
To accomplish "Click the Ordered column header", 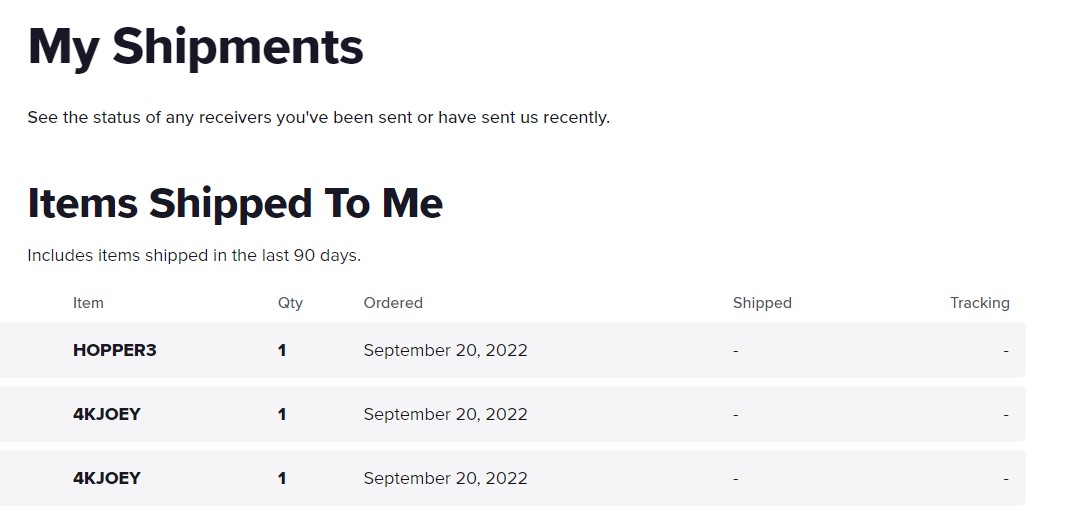I will pyautogui.click(x=393, y=303).
